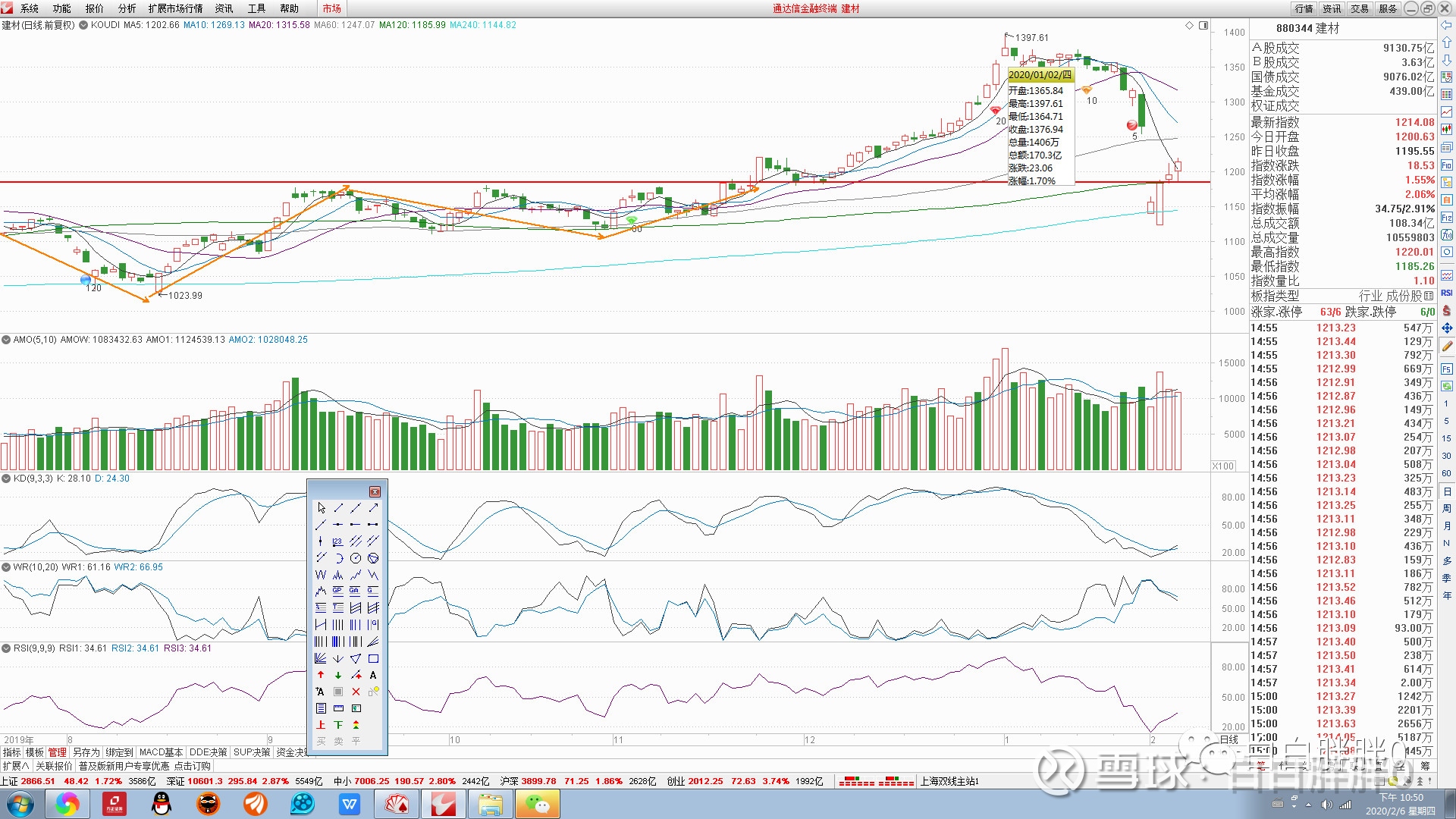This screenshot has height=819, width=1456.
Task: Select the text annotation 'A' tool
Action: 373,675
